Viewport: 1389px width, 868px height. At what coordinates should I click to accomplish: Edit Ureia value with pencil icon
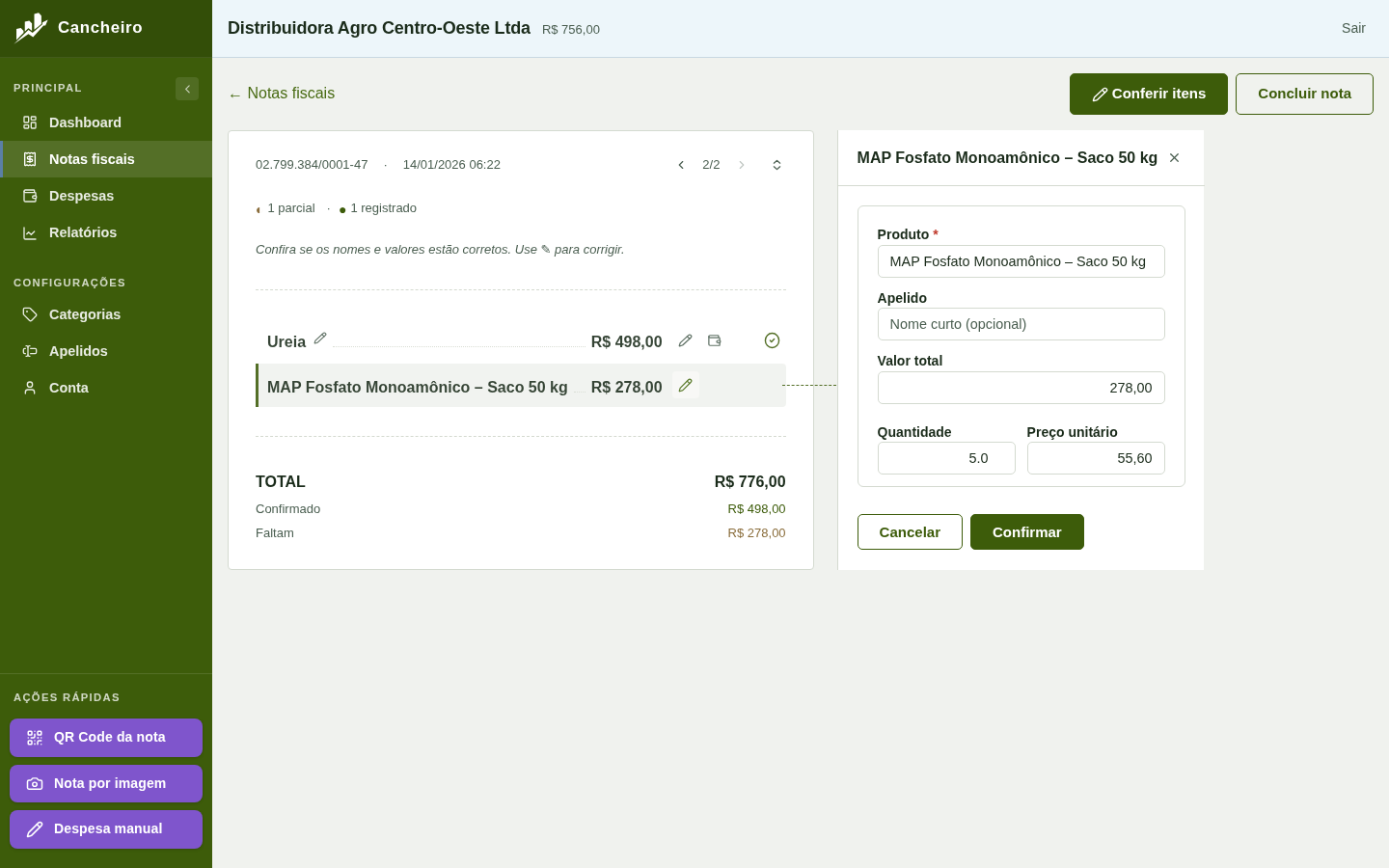685,340
